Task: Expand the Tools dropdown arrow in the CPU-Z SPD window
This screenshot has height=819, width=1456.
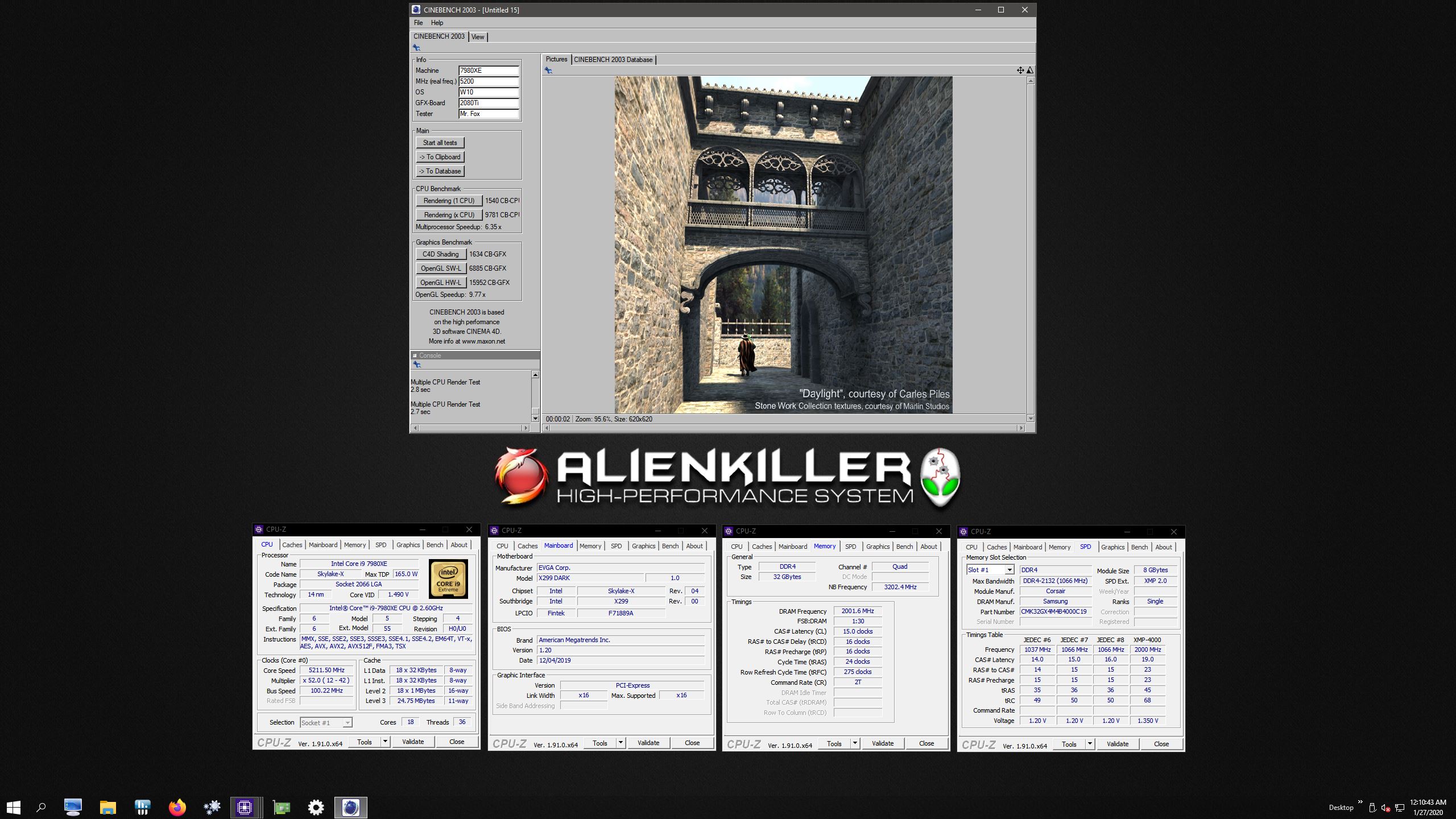Action: 1090,744
